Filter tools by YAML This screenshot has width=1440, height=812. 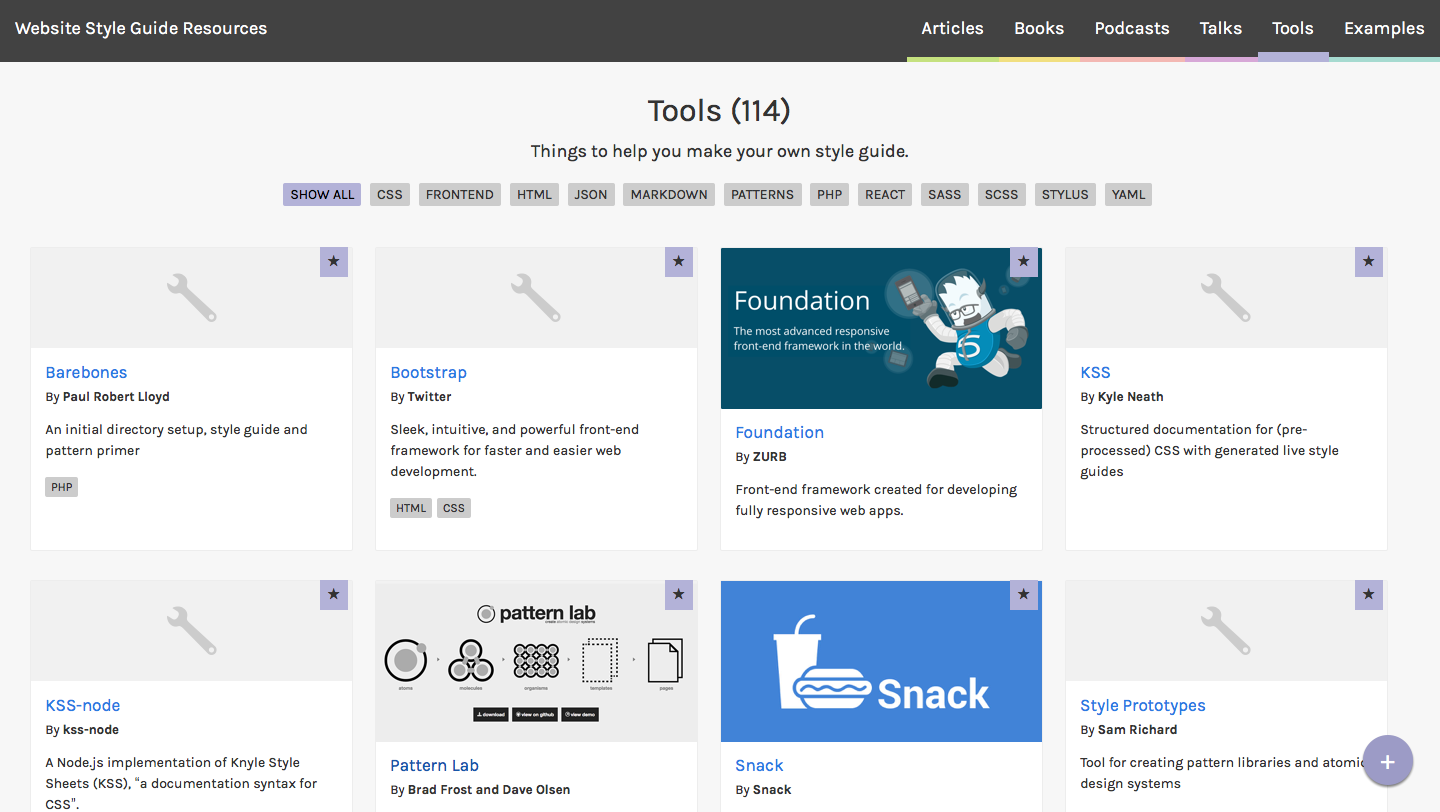click(1129, 194)
